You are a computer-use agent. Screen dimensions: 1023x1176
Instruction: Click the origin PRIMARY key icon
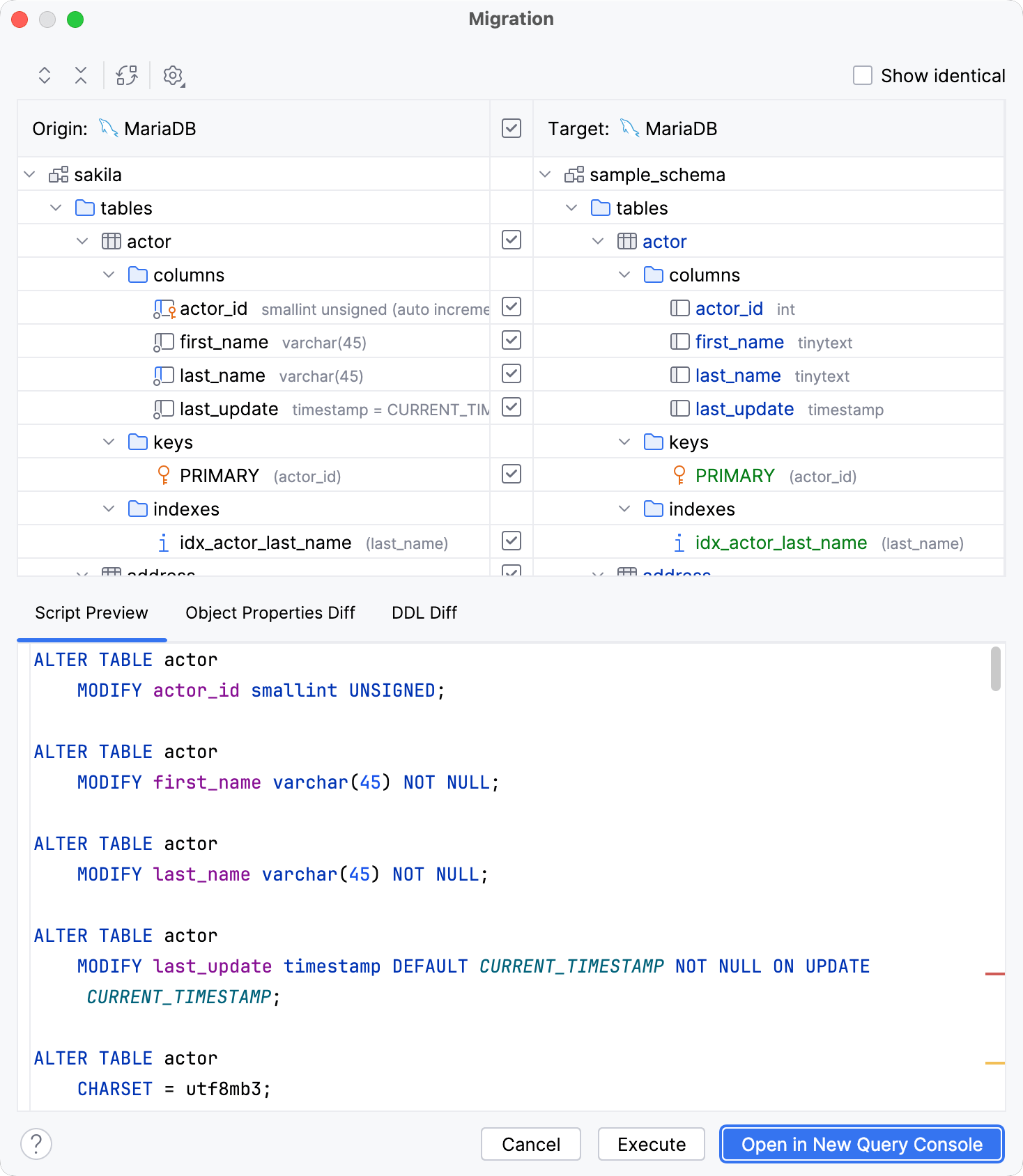click(164, 476)
